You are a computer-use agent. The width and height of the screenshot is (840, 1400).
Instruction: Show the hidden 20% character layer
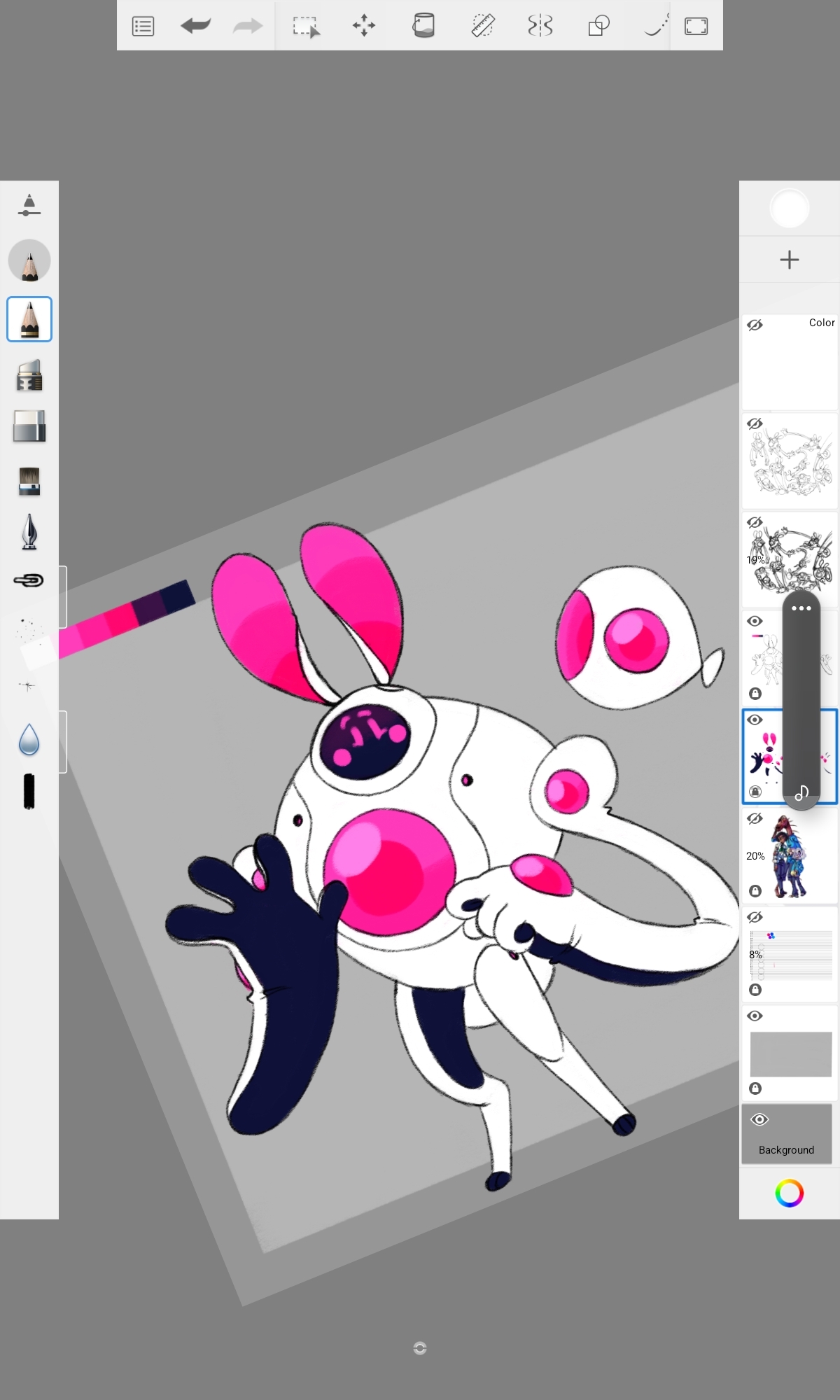755,819
